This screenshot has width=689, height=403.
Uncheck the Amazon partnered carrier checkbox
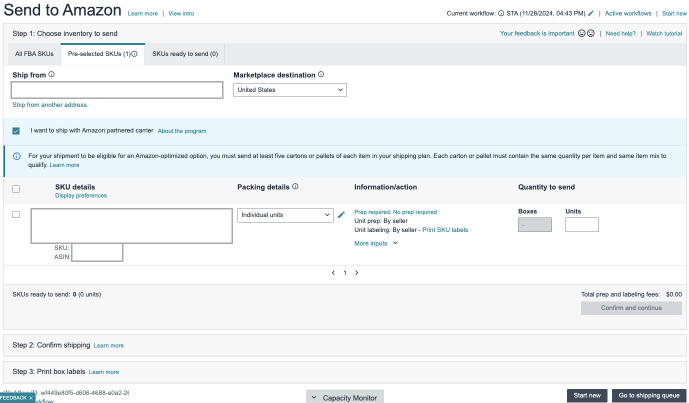(16, 130)
